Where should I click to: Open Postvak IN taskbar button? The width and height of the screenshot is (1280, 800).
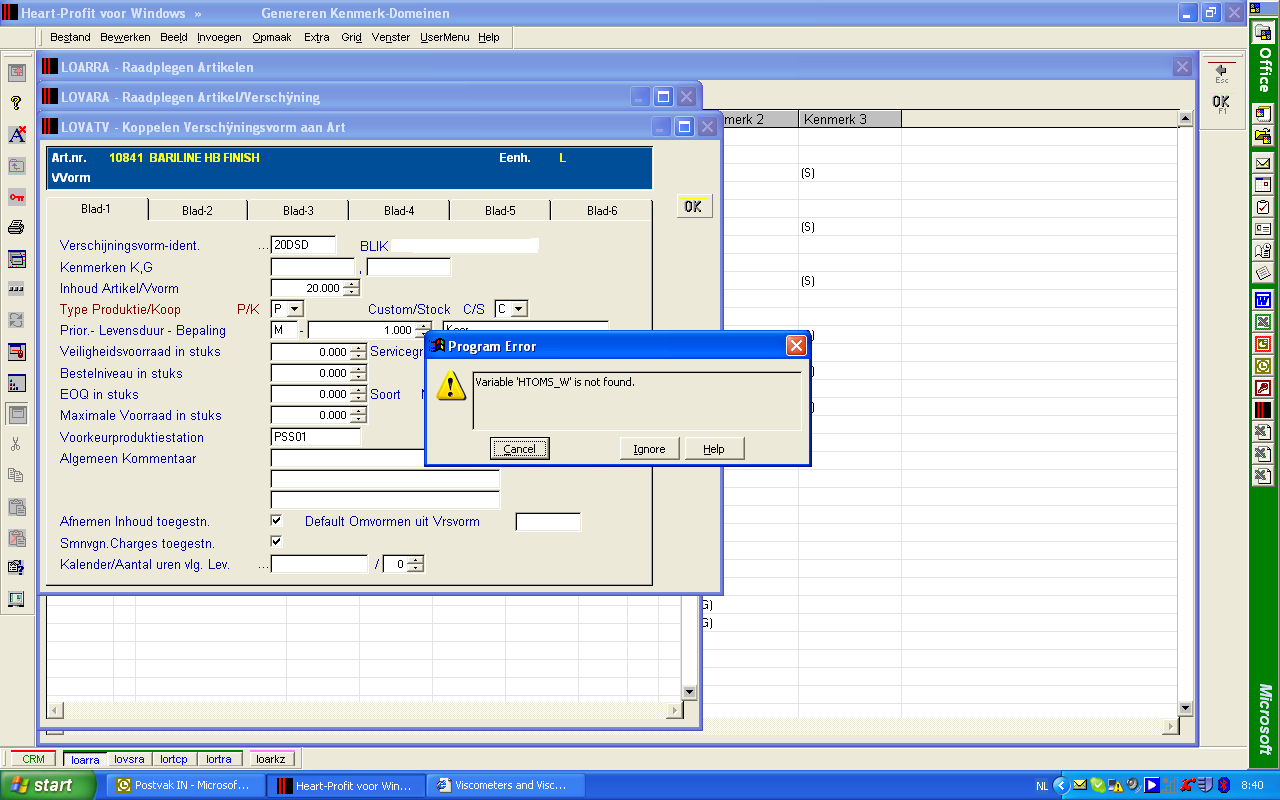(x=185, y=786)
